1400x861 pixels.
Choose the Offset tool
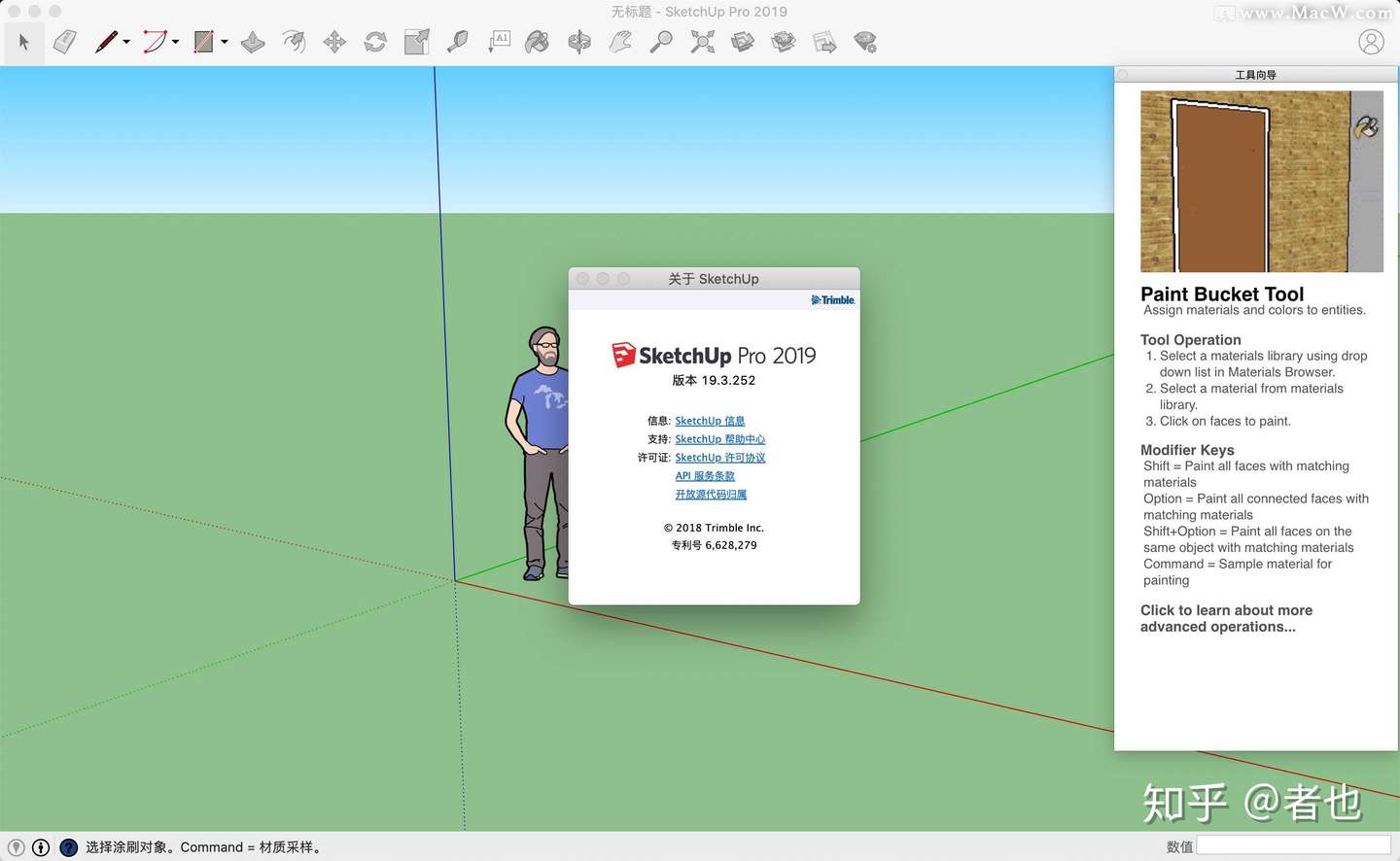294,42
